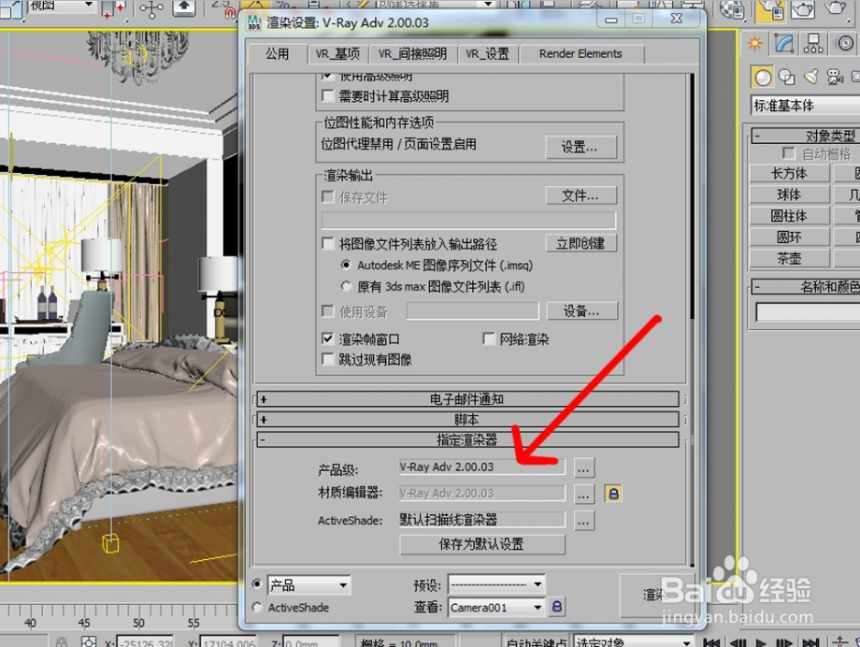860x647 pixels.
Task: Collapse the 名称和颜色 rollout
Action: [805, 286]
